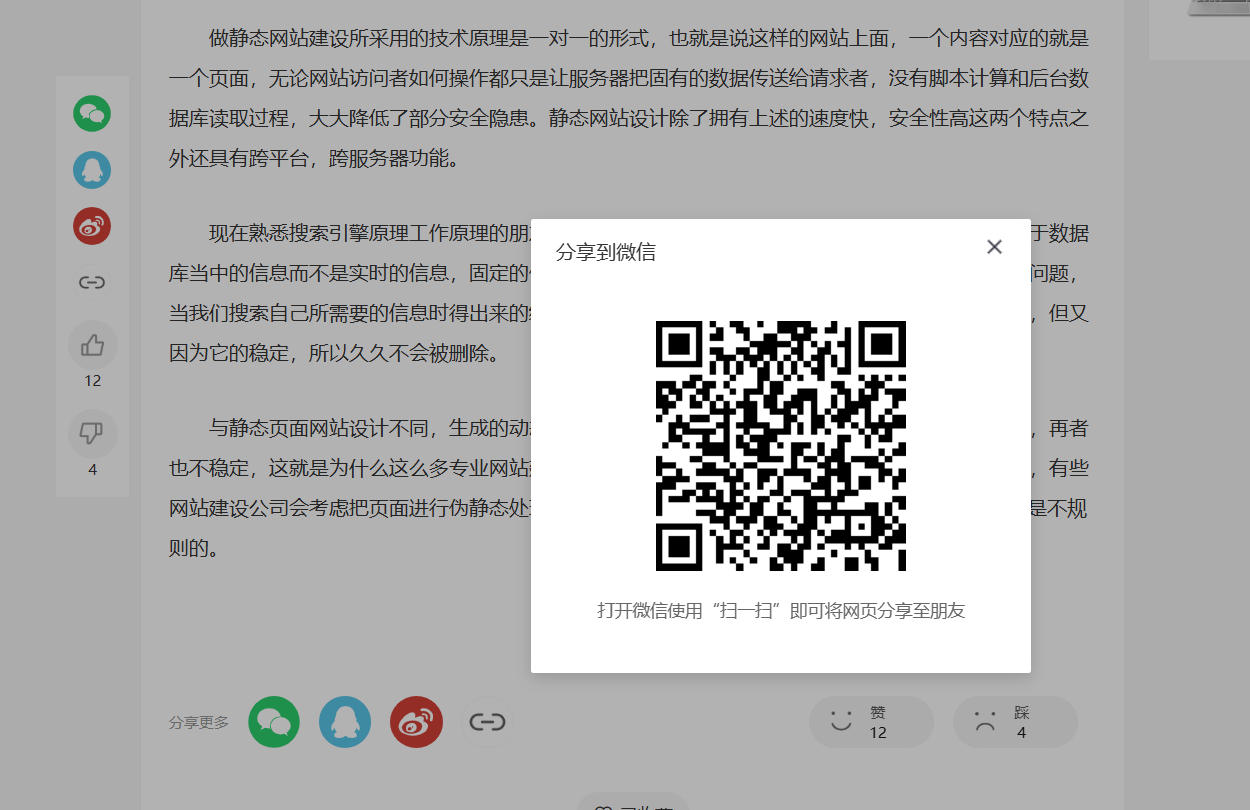
Task: Share to Weibo from the floating sidebar
Action: coord(92,226)
